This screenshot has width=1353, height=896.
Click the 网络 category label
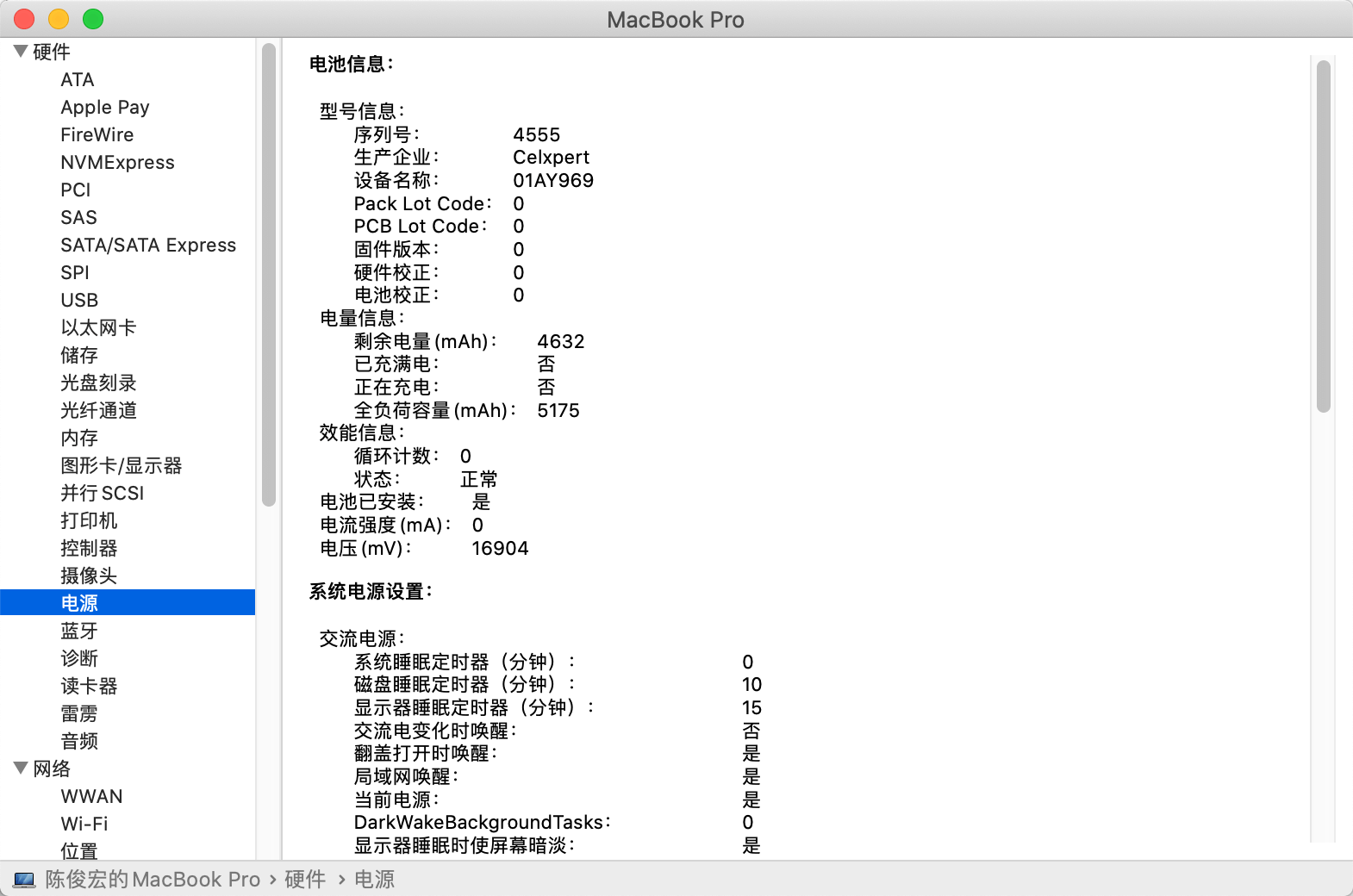pos(52,768)
